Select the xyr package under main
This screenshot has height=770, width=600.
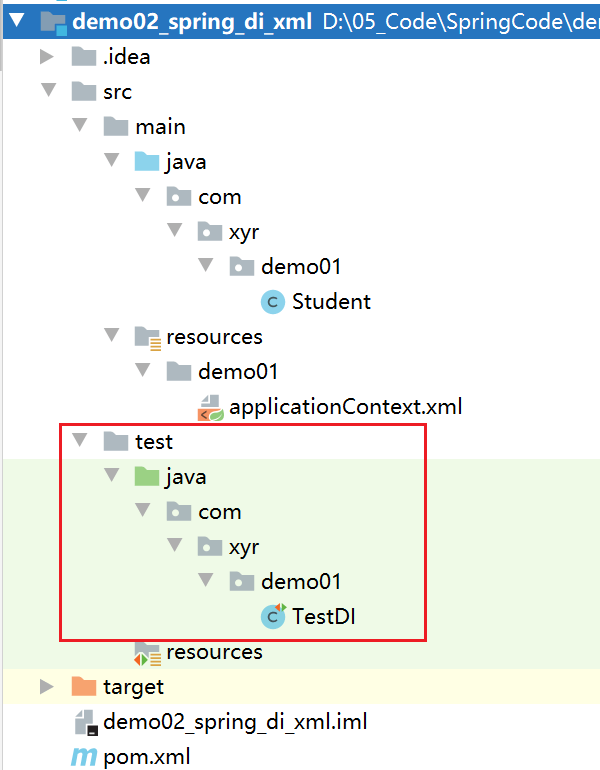pos(244,232)
